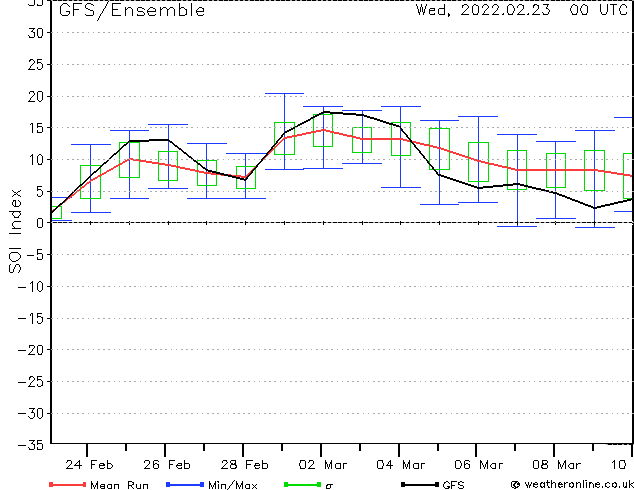The width and height of the screenshot is (634, 490).
Task: Click the GFS line peak at 02 Mar
Action: coord(324,112)
